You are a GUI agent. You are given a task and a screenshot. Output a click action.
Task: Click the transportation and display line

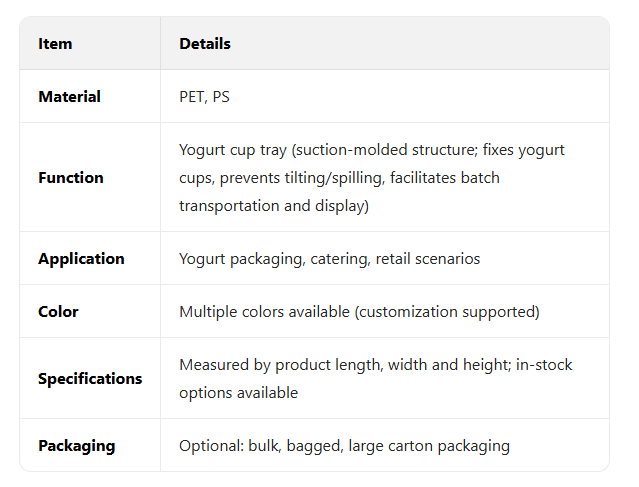pyautogui.click(x=272, y=205)
